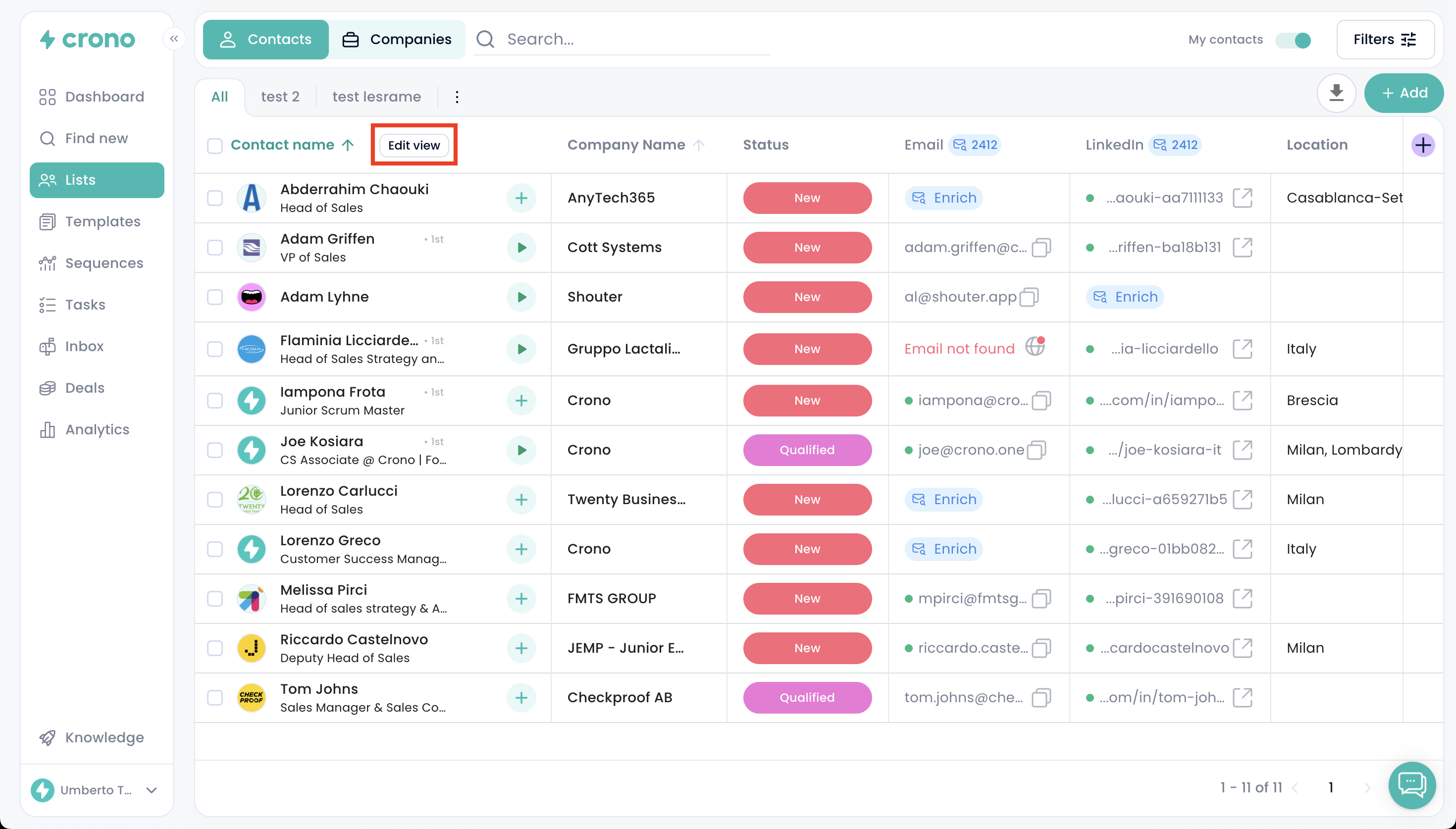Image resolution: width=1456 pixels, height=829 pixels.
Task: Open Sequences in the sidebar
Action: point(104,263)
